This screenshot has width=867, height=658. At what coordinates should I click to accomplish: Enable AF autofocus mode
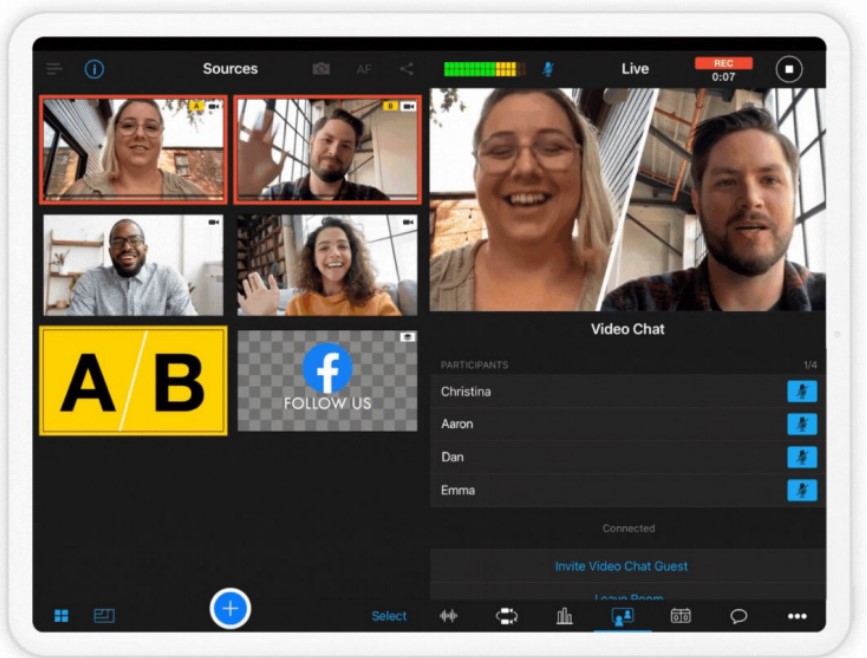[x=363, y=68]
